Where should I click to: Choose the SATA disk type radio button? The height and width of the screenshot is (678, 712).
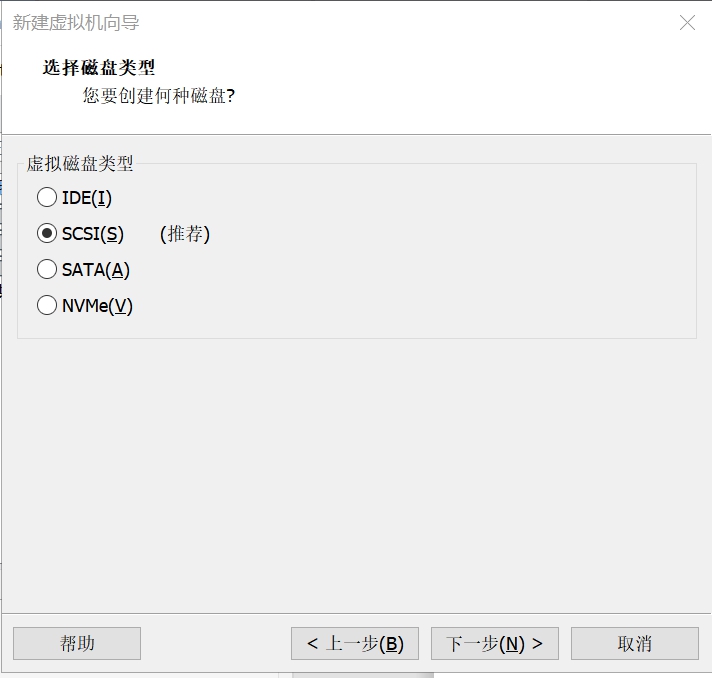tap(47, 269)
